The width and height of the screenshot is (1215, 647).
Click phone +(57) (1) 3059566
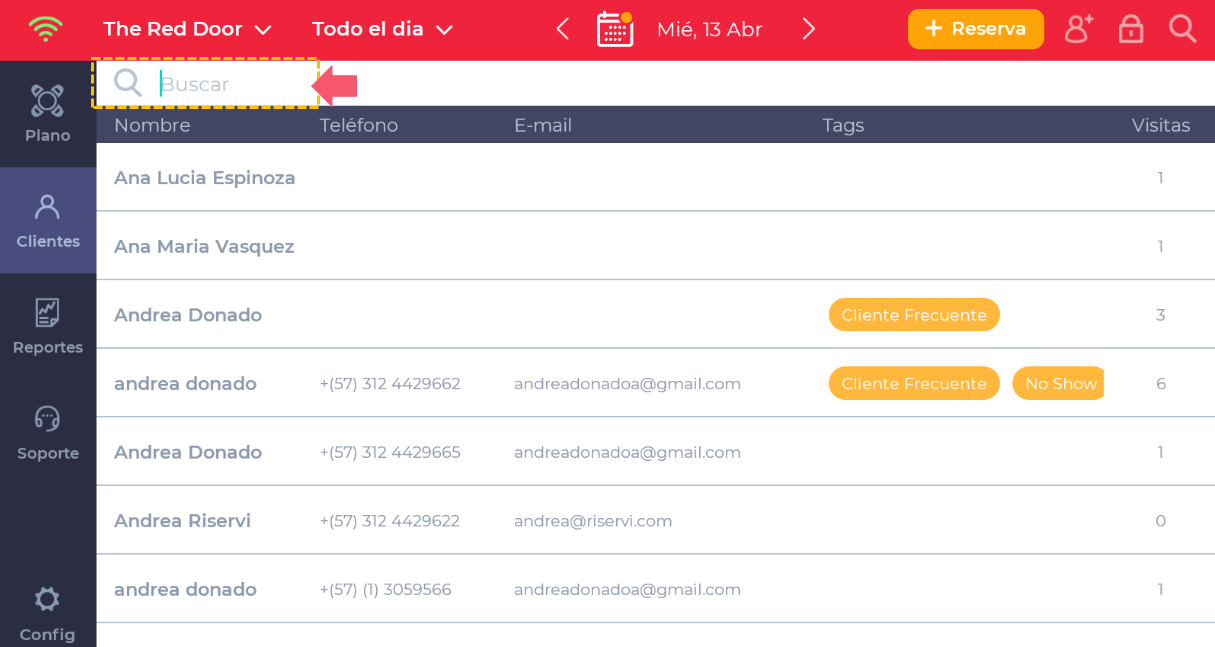(385, 590)
